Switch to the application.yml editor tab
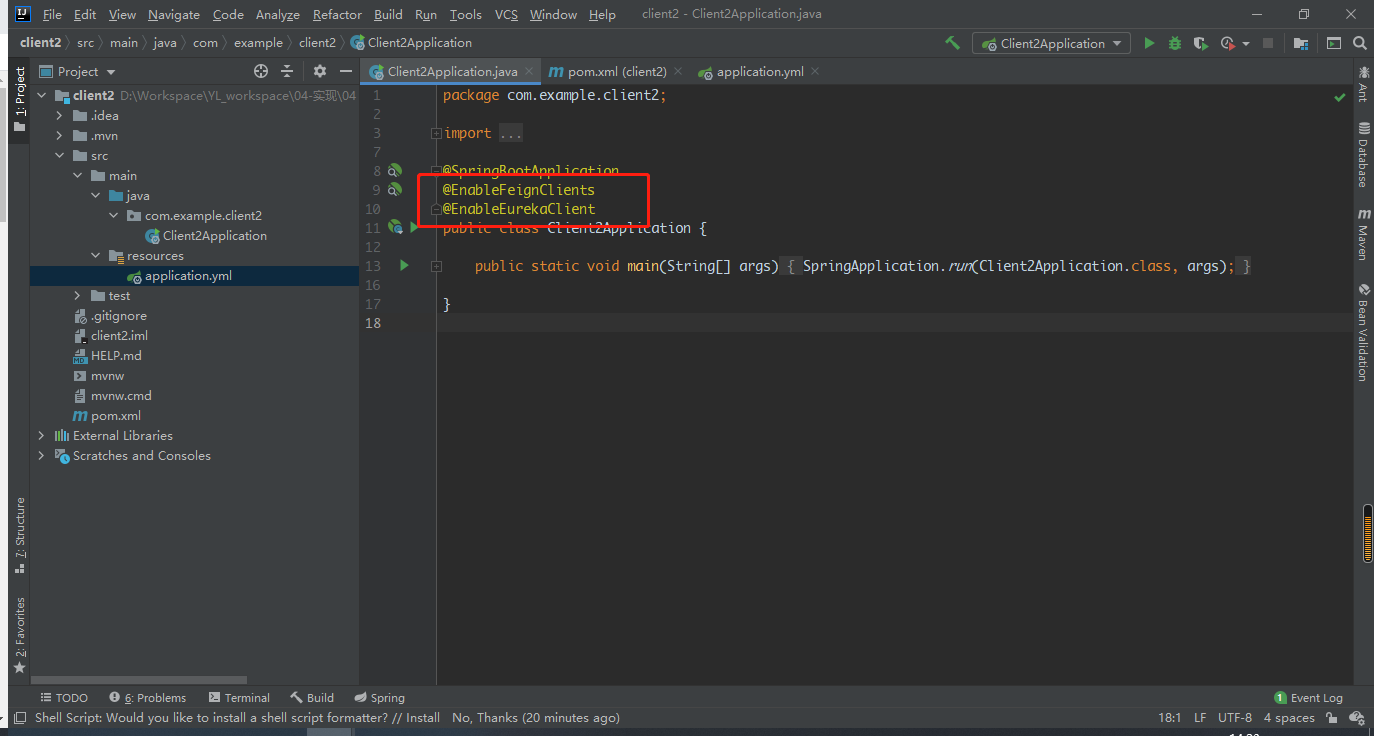 tap(760, 72)
